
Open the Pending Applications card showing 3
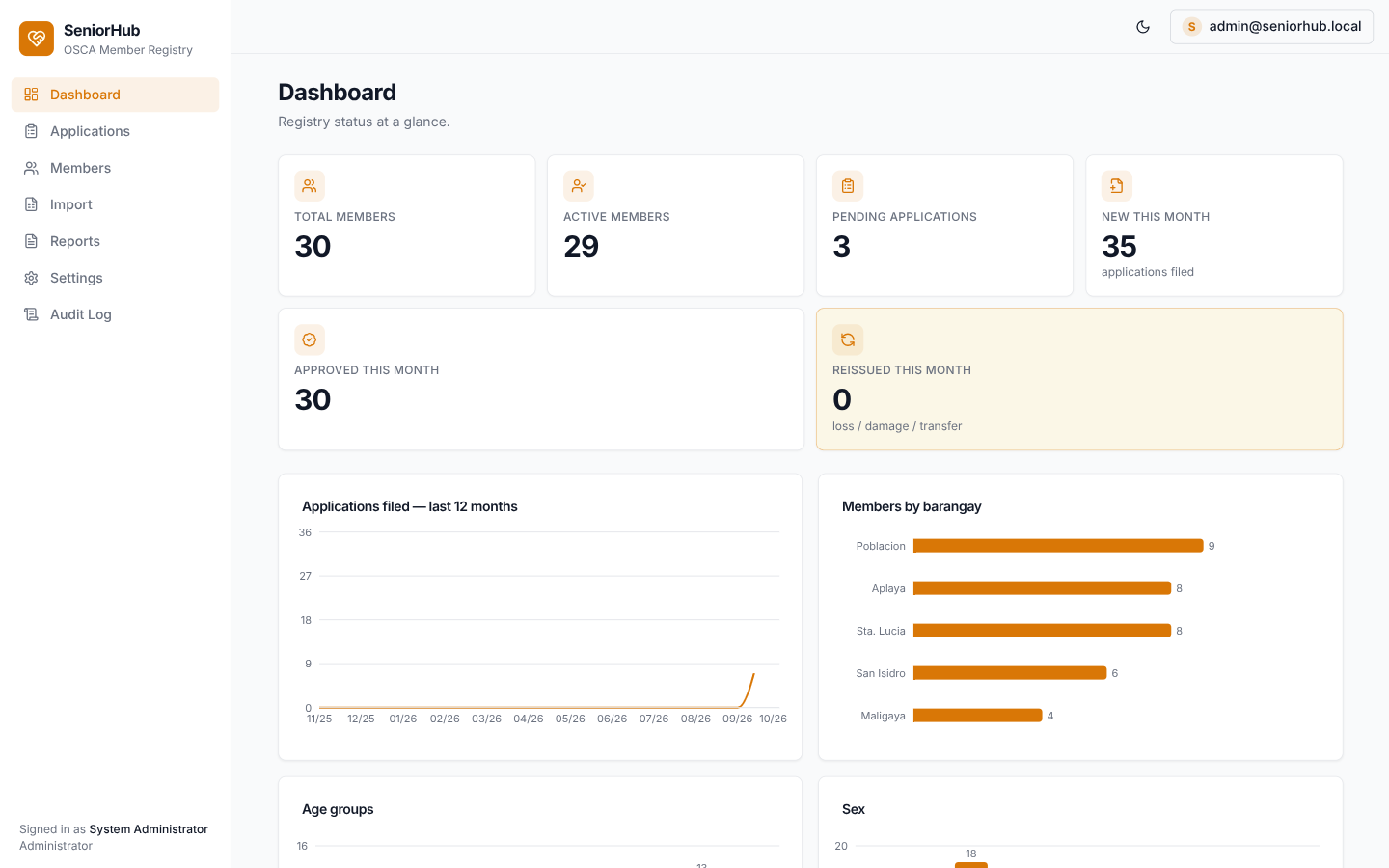coord(944,226)
